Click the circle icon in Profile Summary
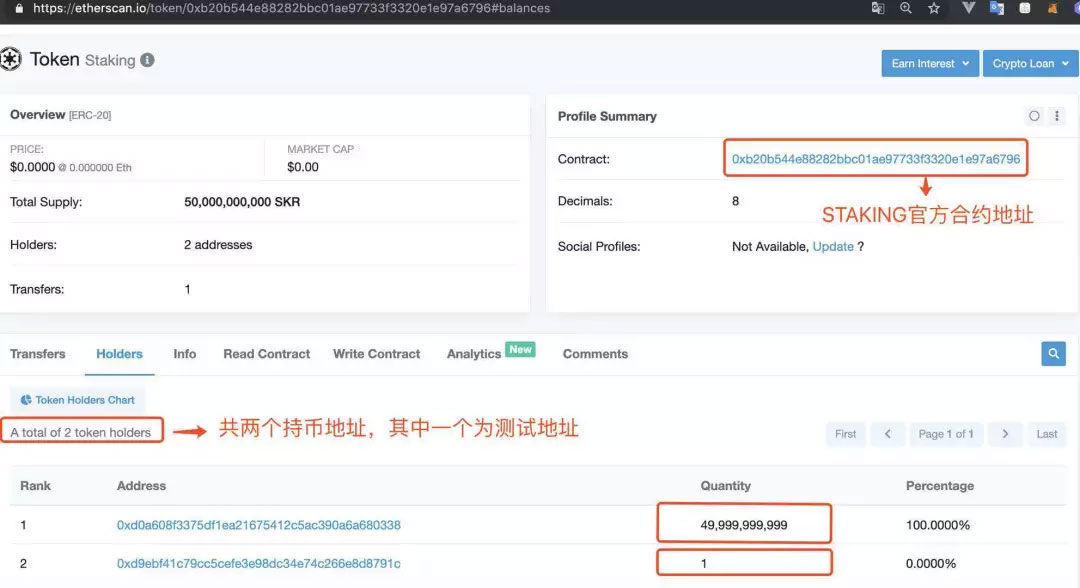Image resolution: width=1080 pixels, height=588 pixels. point(1034,116)
